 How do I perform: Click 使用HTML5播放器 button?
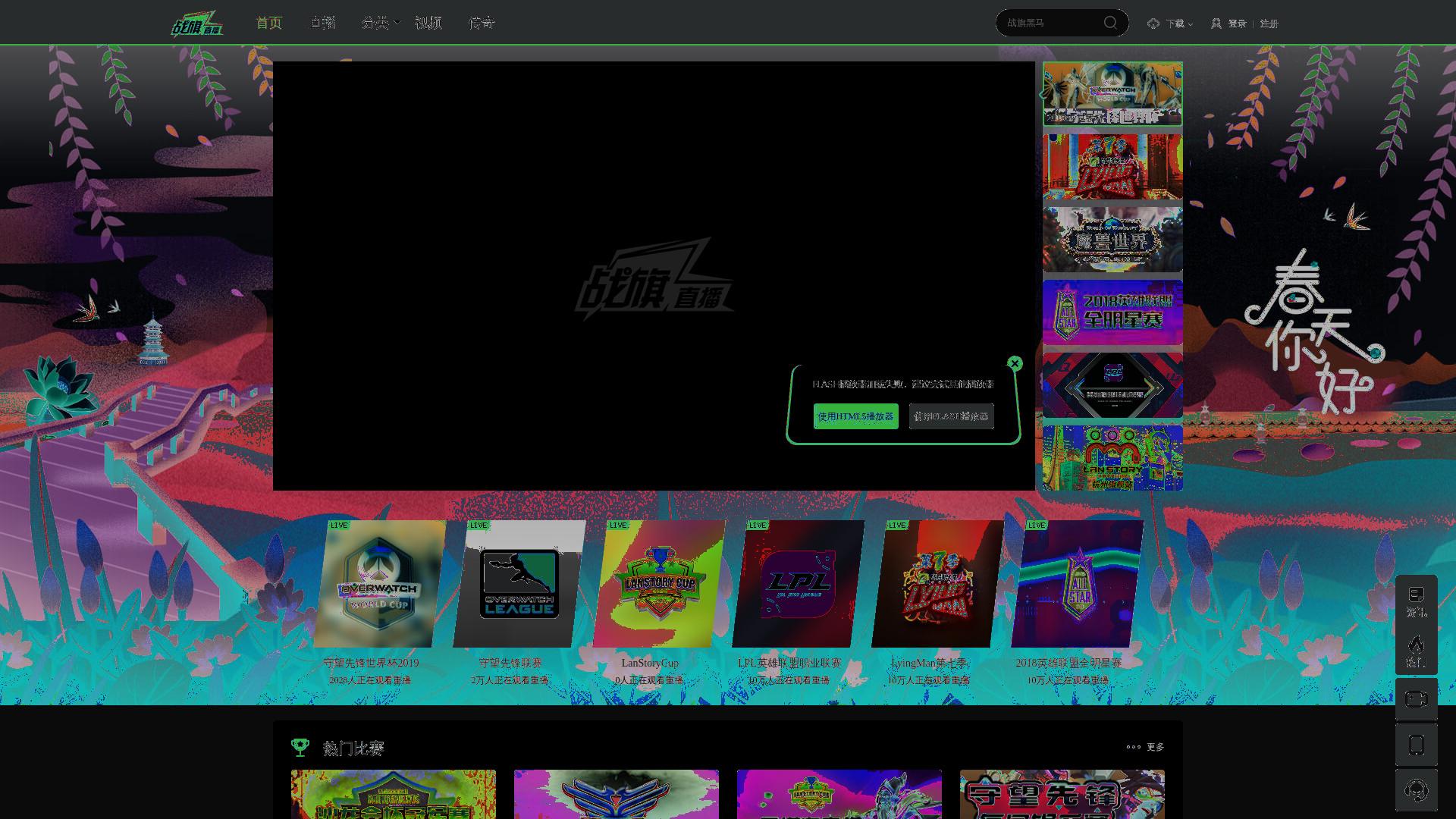(855, 416)
